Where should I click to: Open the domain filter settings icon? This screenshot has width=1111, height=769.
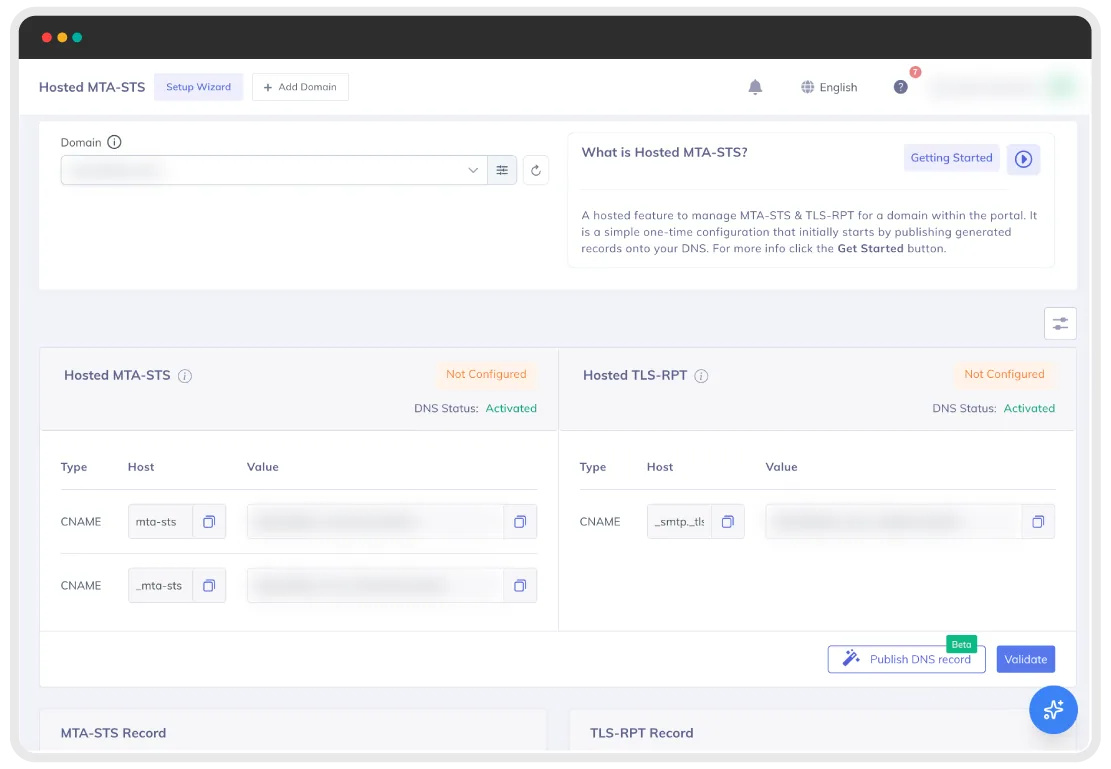(502, 170)
